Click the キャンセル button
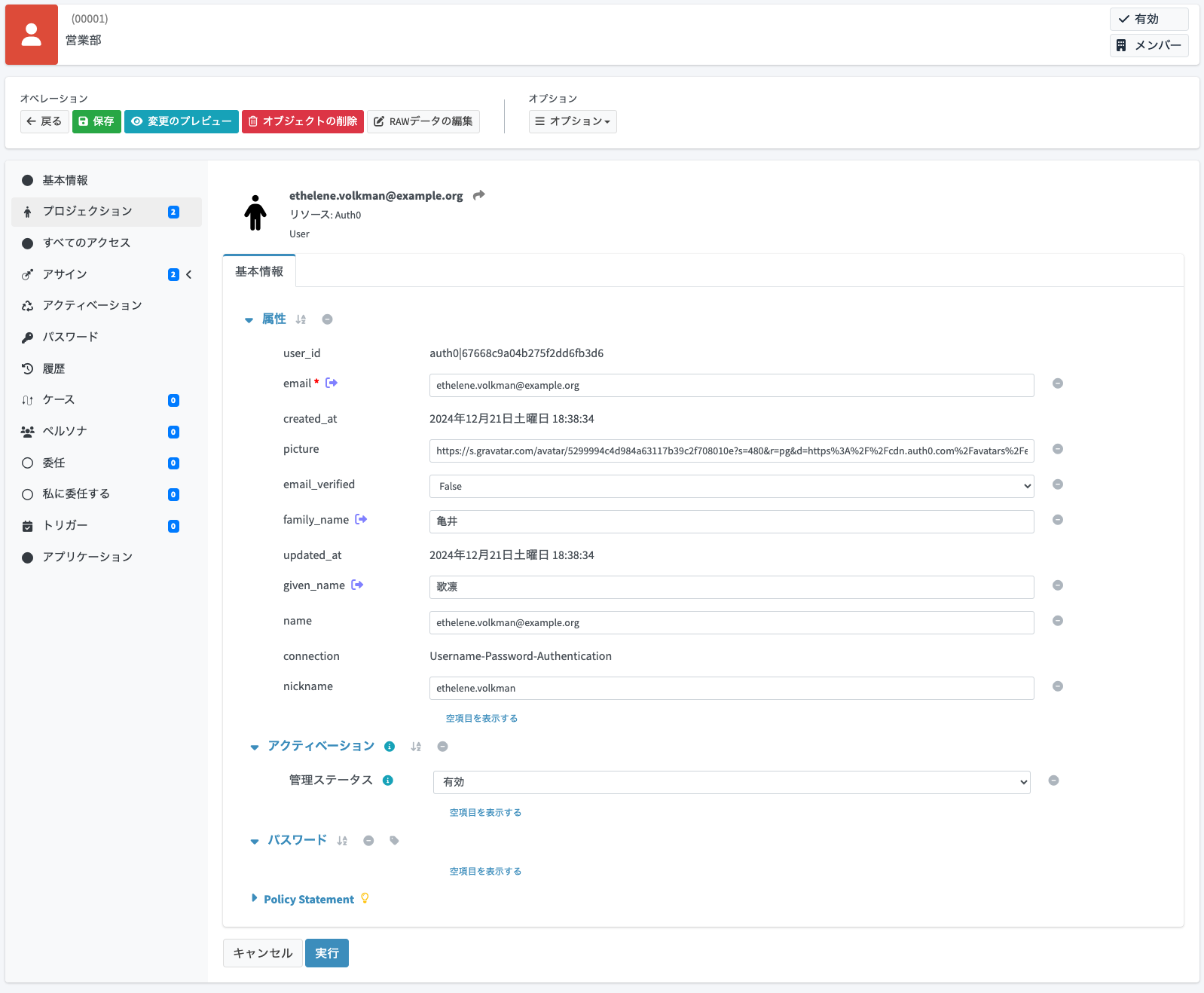The width and height of the screenshot is (1204, 993). click(263, 953)
